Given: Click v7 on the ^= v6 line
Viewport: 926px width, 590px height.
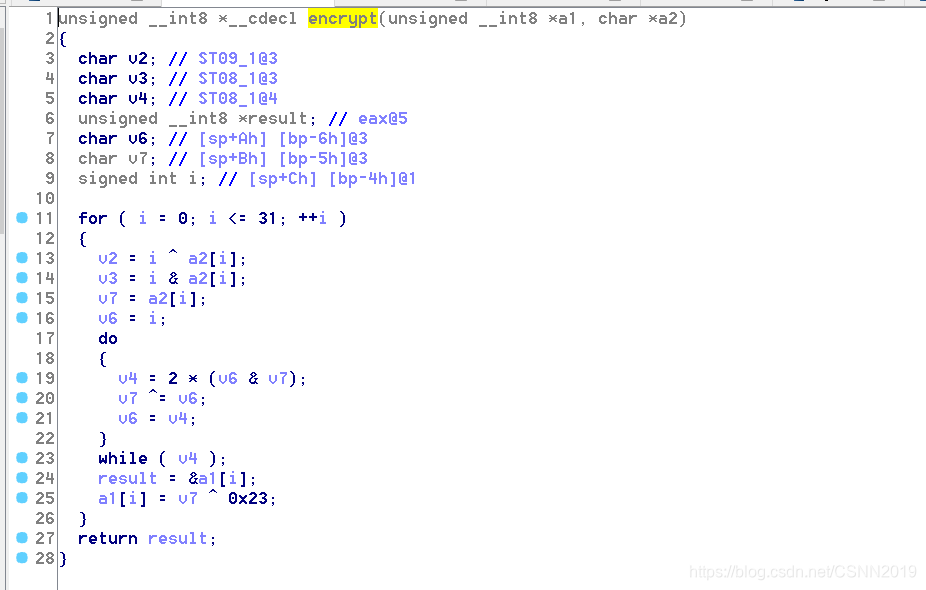Looking at the screenshot, I should [x=128, y=399].
